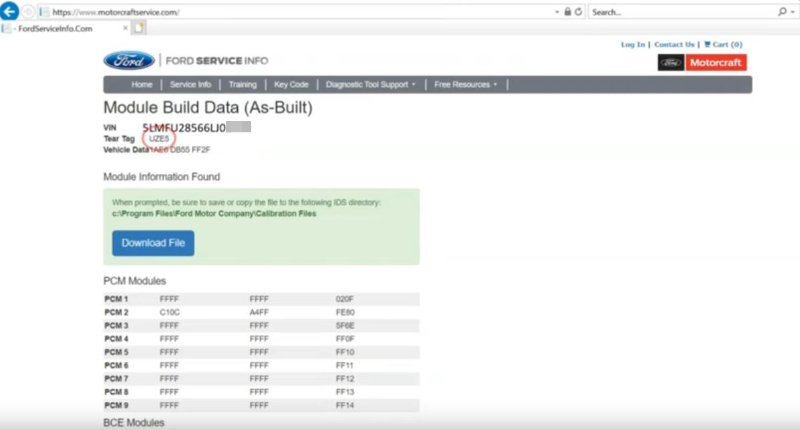Click PCM 7 value FF12

[x=345, y=378]
